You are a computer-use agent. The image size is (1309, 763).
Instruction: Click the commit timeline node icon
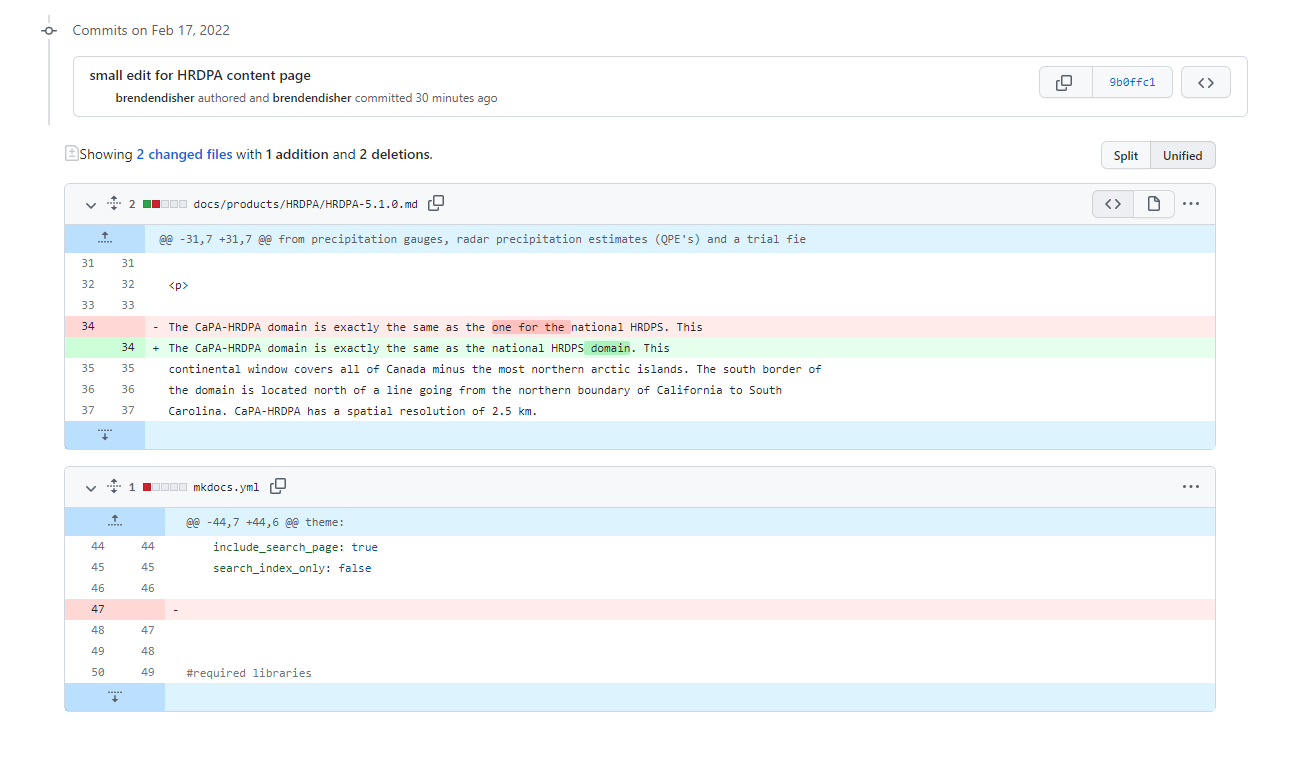point(49,31)
